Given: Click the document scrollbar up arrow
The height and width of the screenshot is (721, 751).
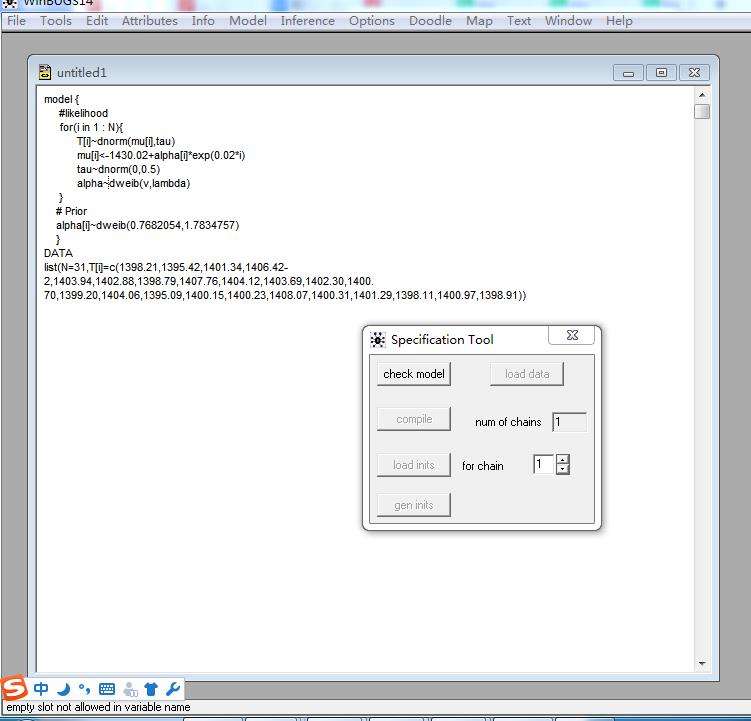Looking at the screenshot, I should [702, 95].
